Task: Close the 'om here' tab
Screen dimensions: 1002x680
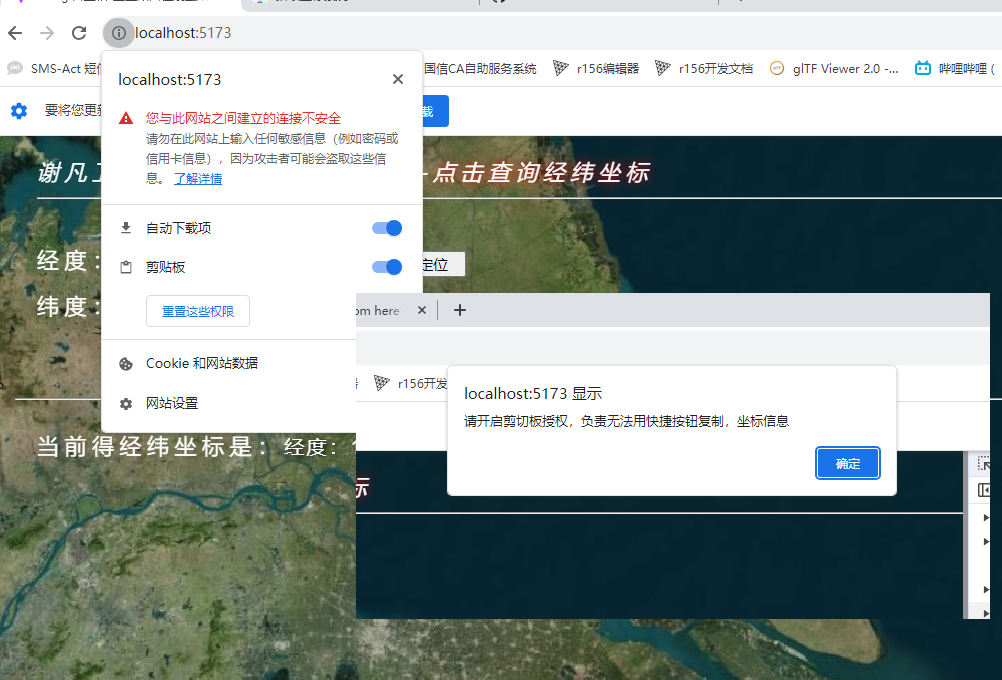Action: (x=422, y=310)
